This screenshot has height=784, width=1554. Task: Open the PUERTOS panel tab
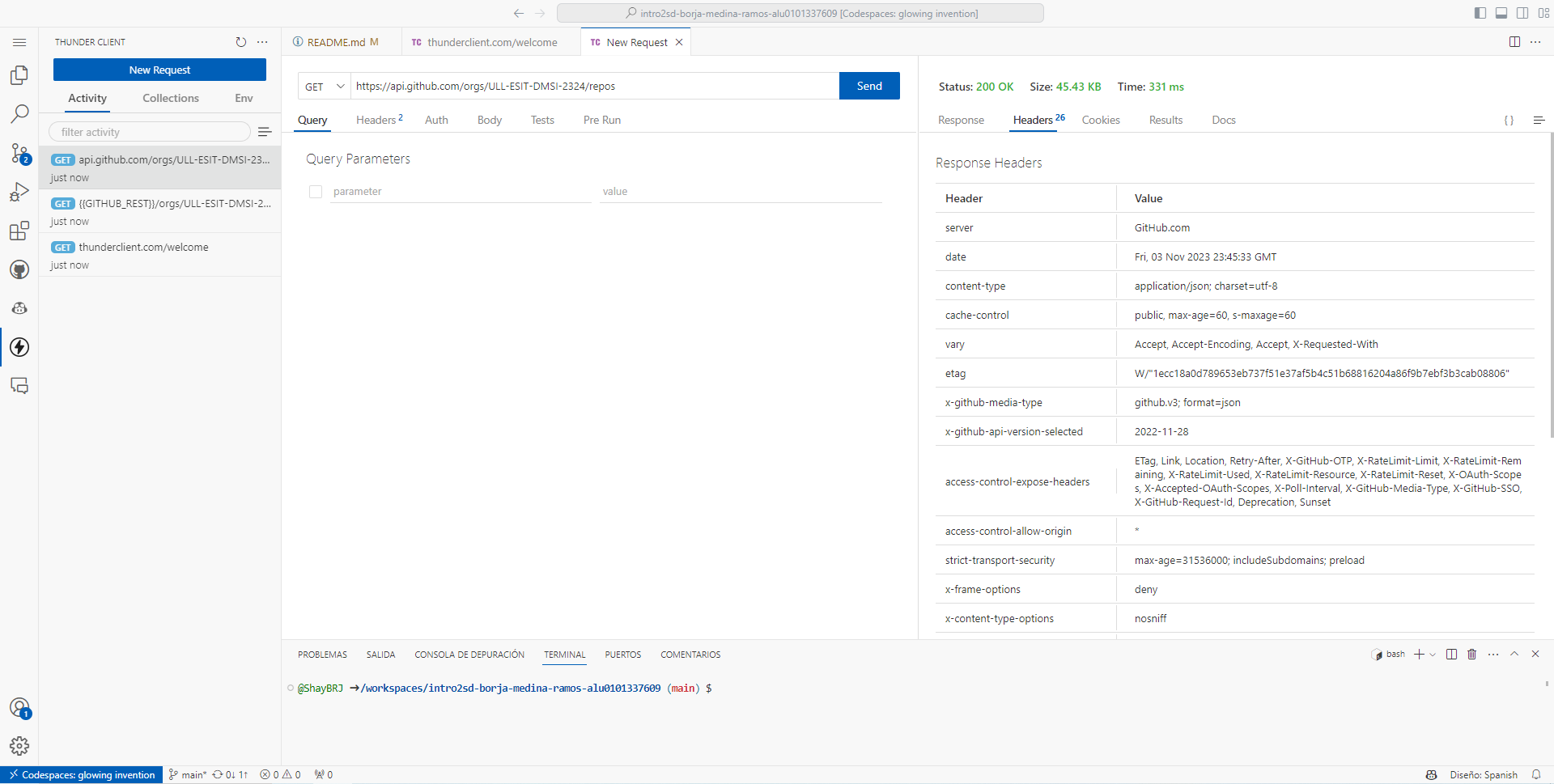pyautogui.click(x=623, y=655)
